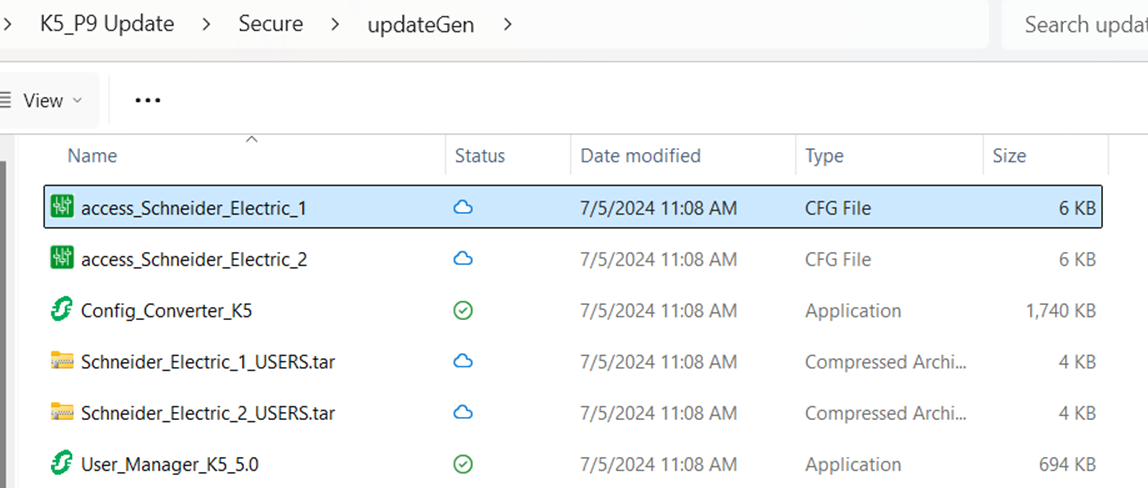Sort by Type column header

pos(824,156)
